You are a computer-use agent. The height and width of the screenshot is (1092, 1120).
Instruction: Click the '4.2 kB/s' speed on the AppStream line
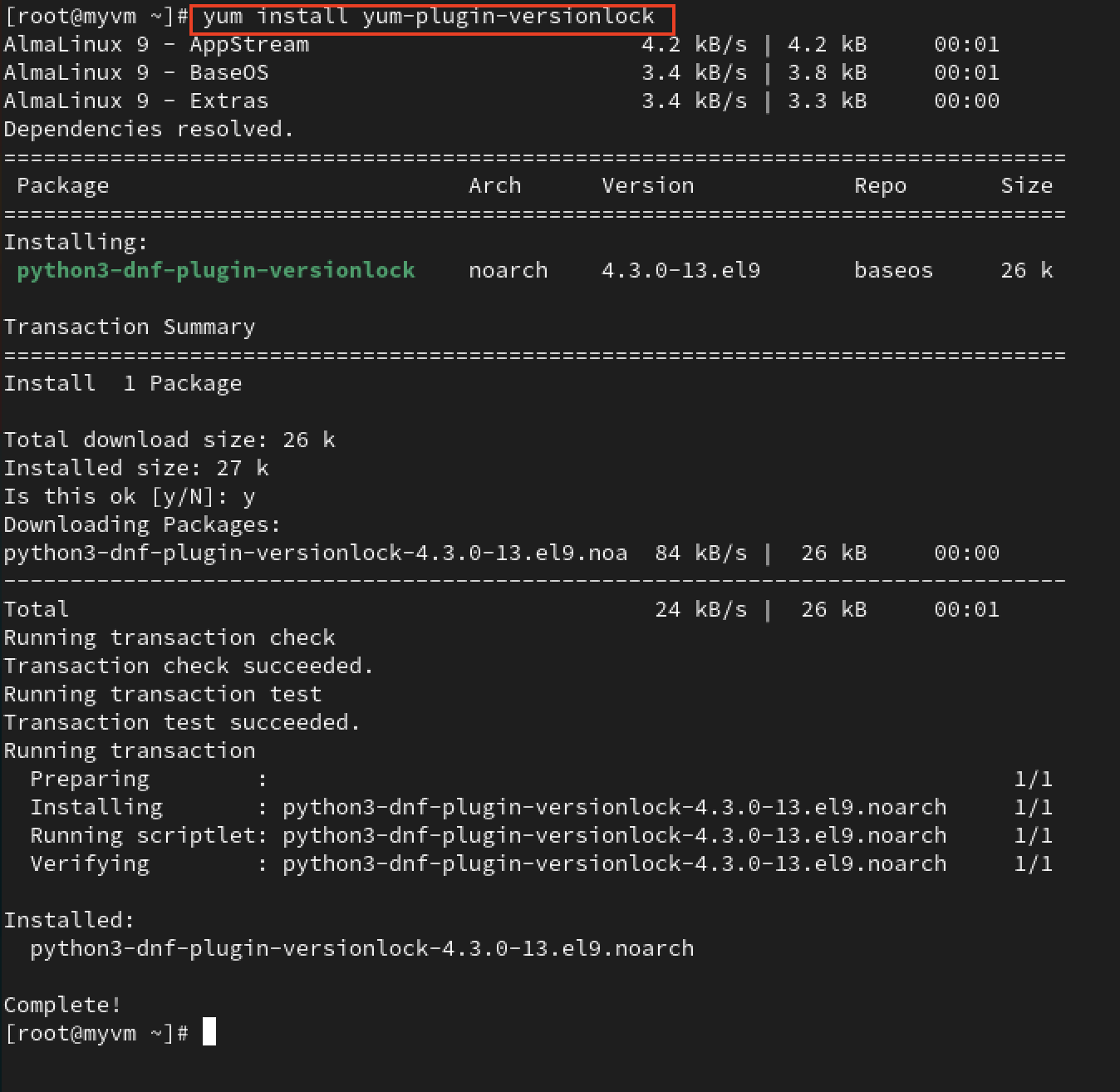[695, 44]
